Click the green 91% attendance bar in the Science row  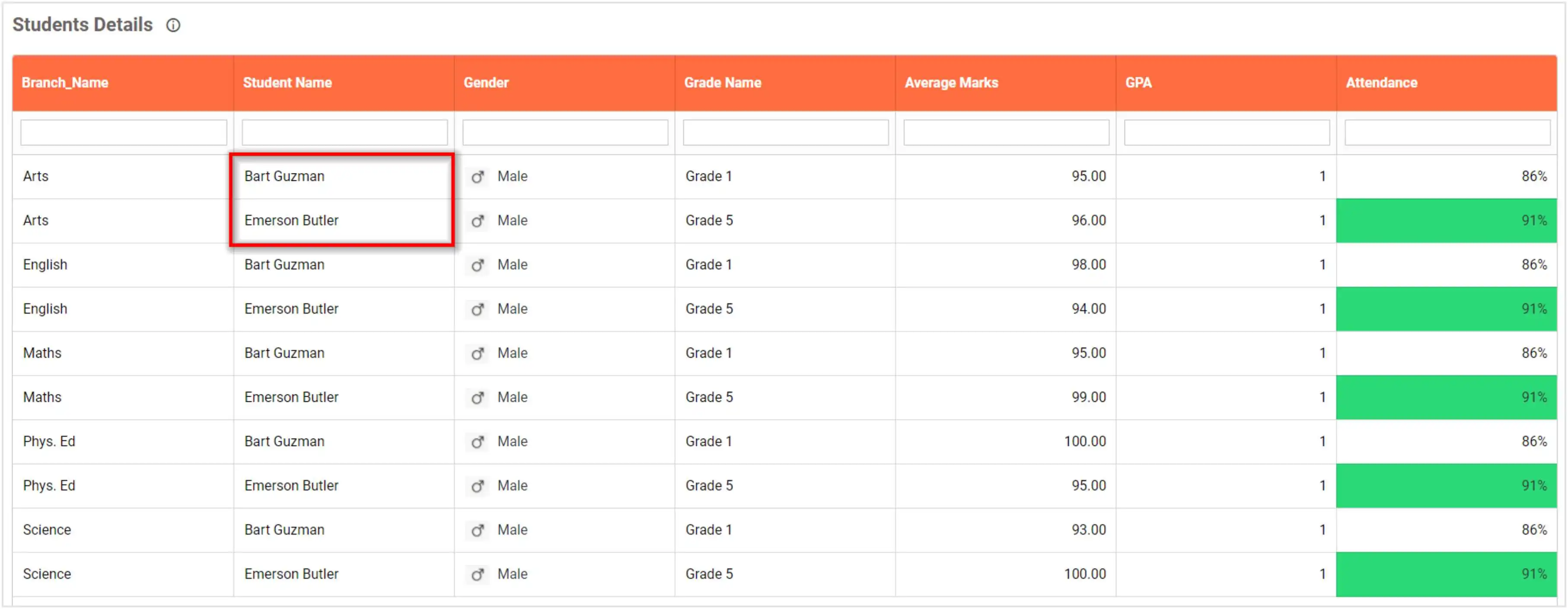pyautogui.click(x=1448, y=574)
